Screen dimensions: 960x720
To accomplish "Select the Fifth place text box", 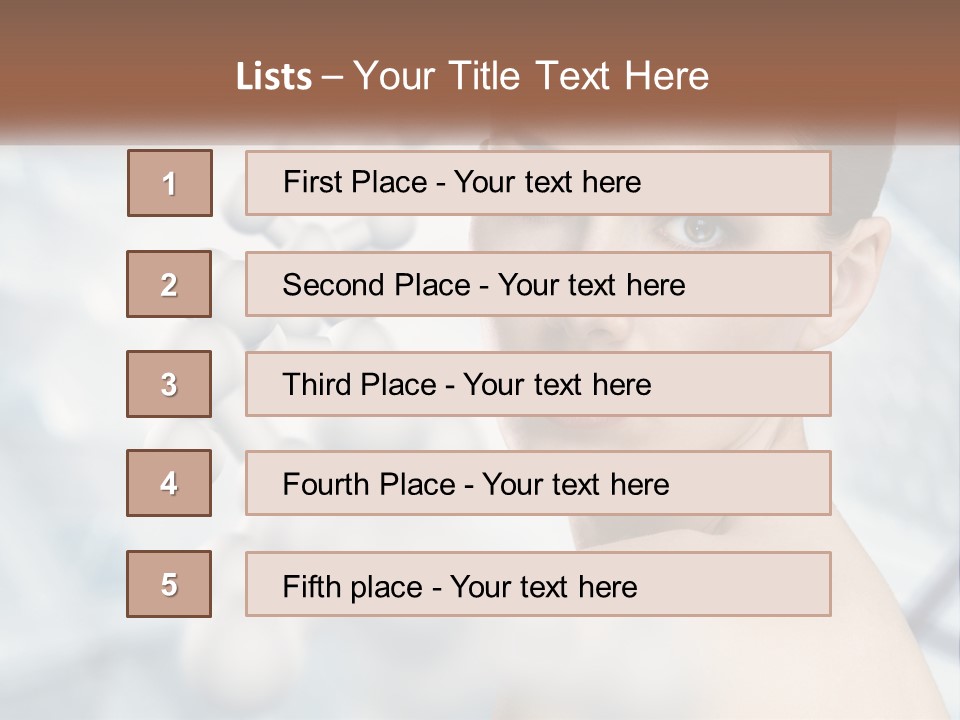I will coord(538,584).
